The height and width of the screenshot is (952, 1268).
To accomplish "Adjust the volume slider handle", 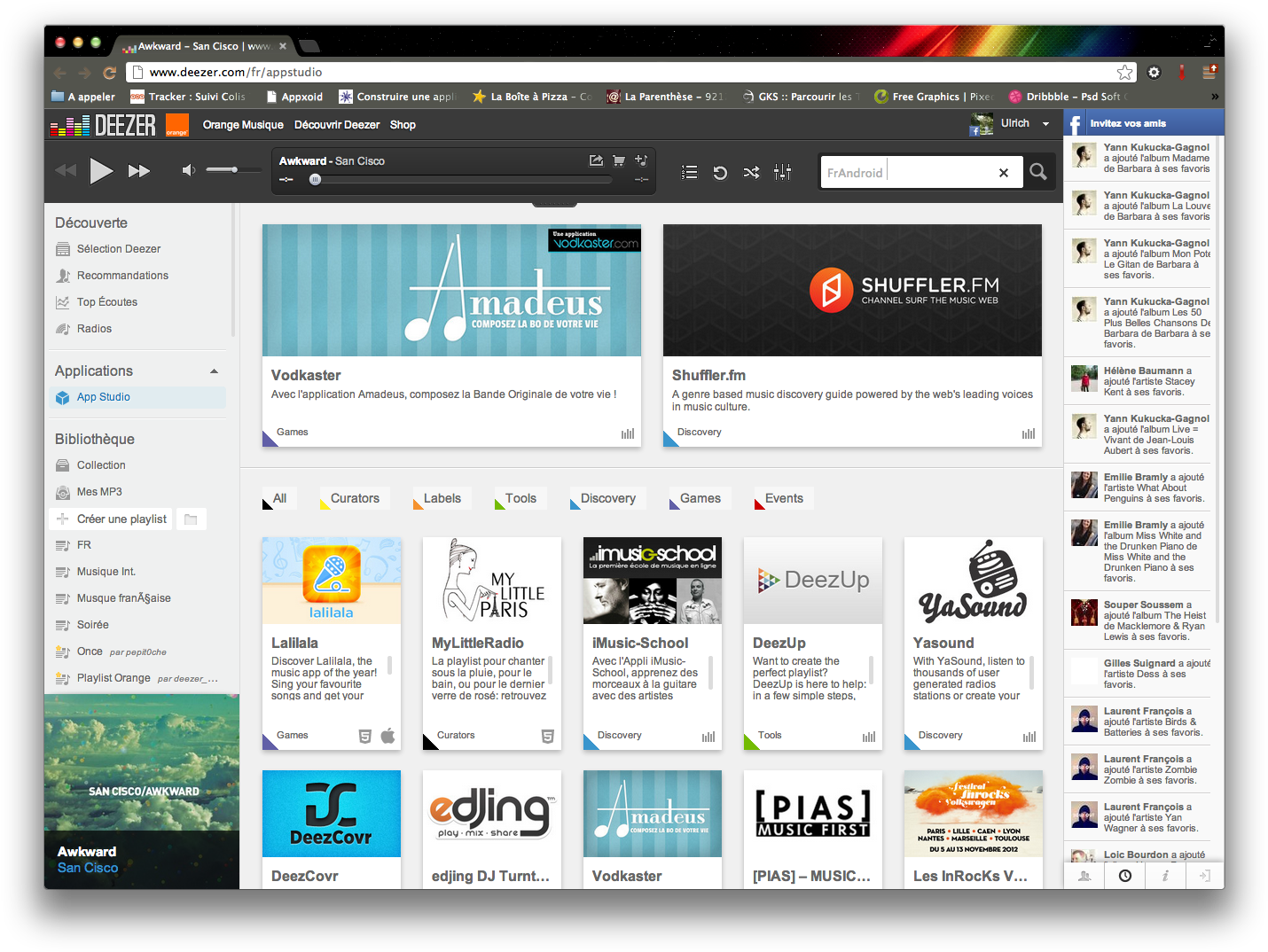I will [x=234, y=169].
